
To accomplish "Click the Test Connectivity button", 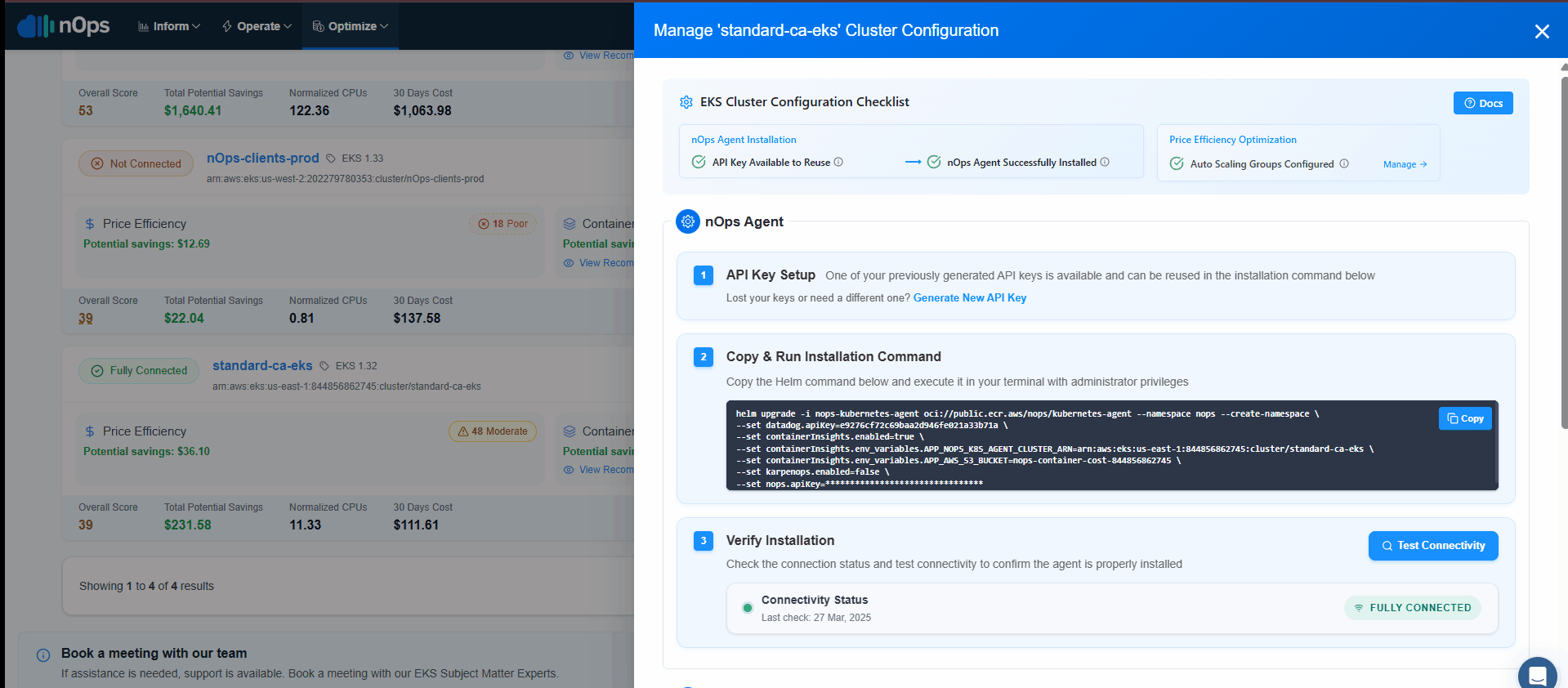I will tap(1433, 546).
